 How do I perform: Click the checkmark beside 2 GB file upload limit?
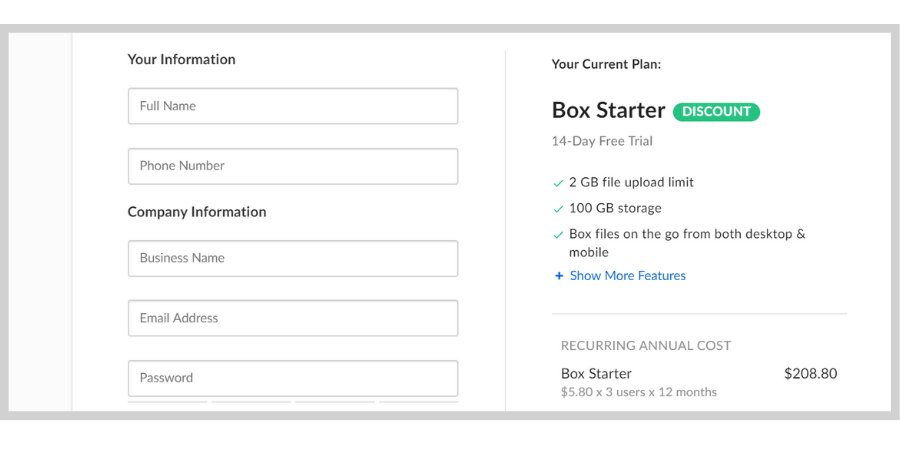pyautogui.click(x=558, y=183)
